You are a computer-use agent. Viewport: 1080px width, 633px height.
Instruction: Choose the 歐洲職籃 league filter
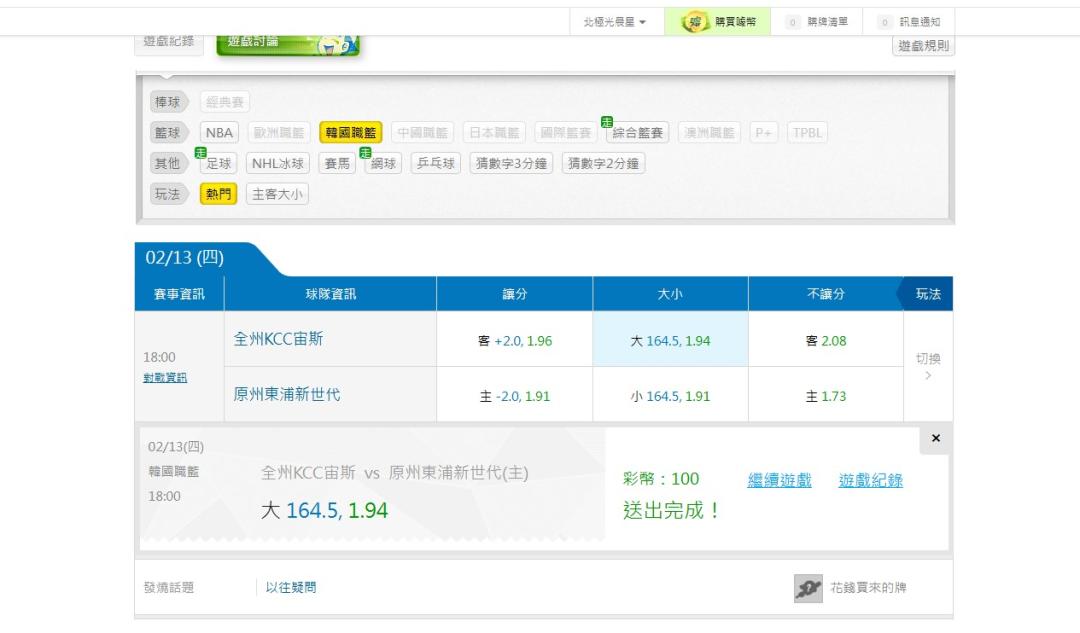tap(279, 132)
